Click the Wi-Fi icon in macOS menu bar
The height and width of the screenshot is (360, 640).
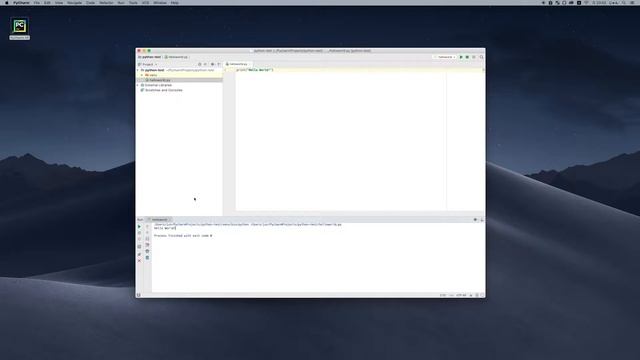pos(586,3)
